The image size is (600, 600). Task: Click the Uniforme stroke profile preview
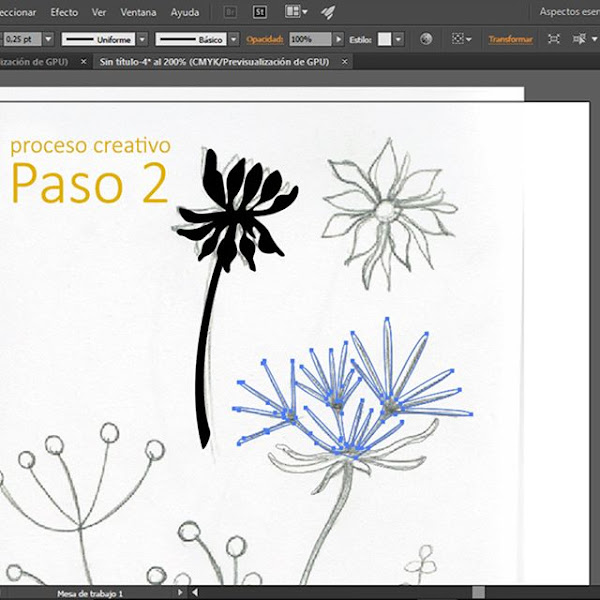[98, 39]
